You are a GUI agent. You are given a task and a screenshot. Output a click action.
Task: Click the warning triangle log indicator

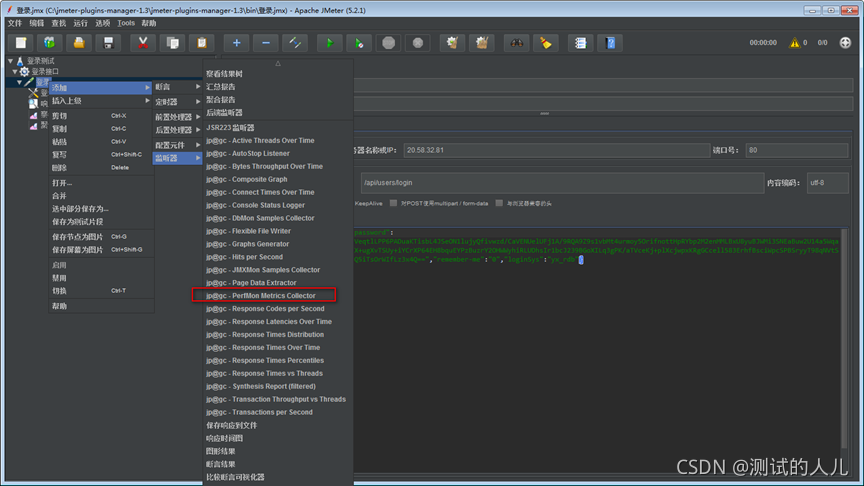tap(794, 42)
